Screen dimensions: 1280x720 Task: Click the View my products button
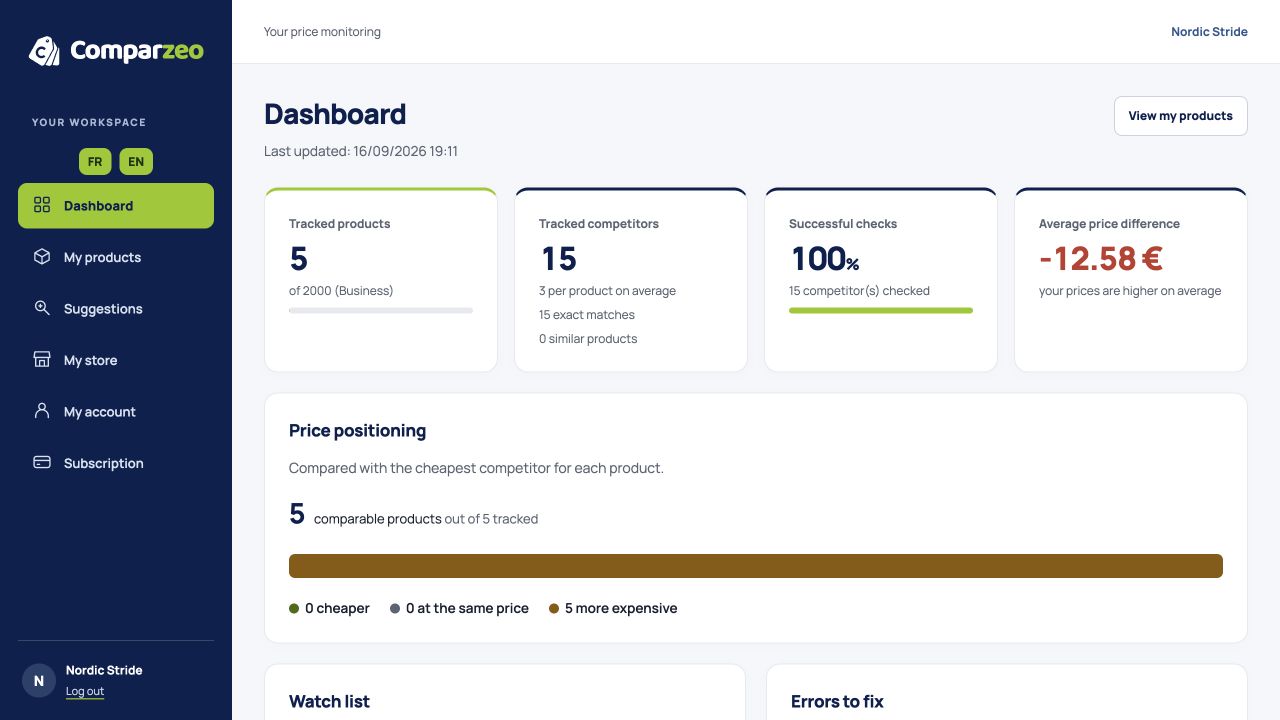coord(1181,116)
